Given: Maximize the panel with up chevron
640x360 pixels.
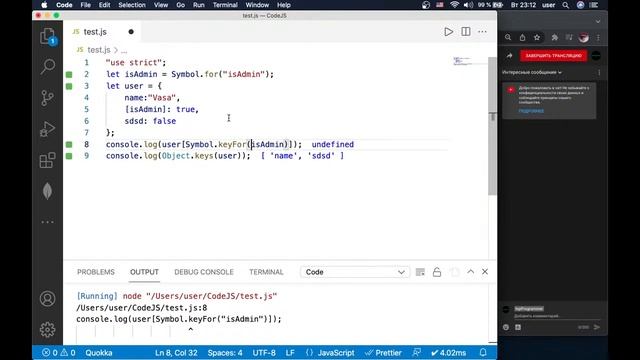Looking at the screenshot, I should pyautogui.click(x=471, y=271).
